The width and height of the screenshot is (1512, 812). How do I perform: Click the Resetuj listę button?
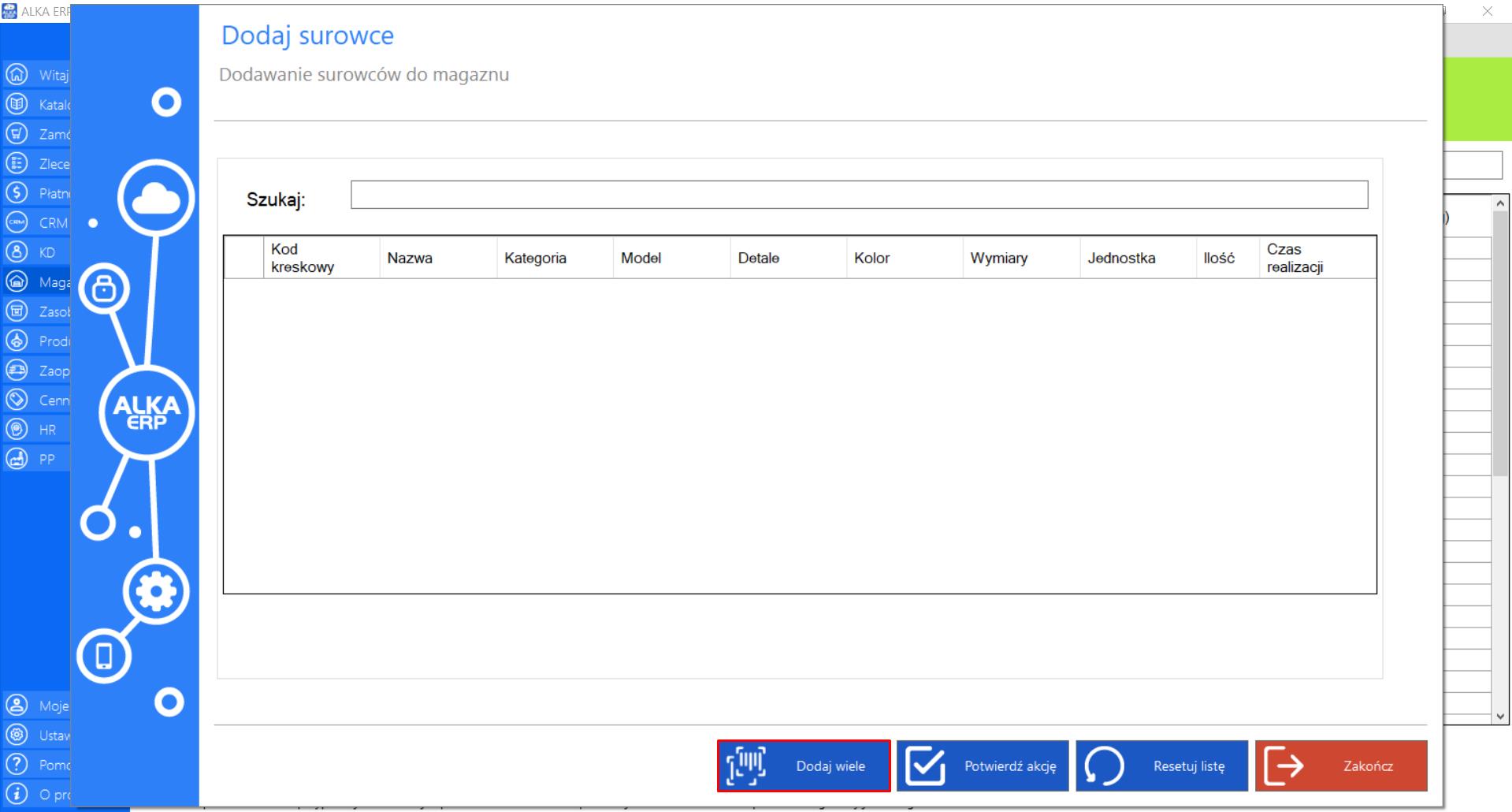coord(1162,765)
